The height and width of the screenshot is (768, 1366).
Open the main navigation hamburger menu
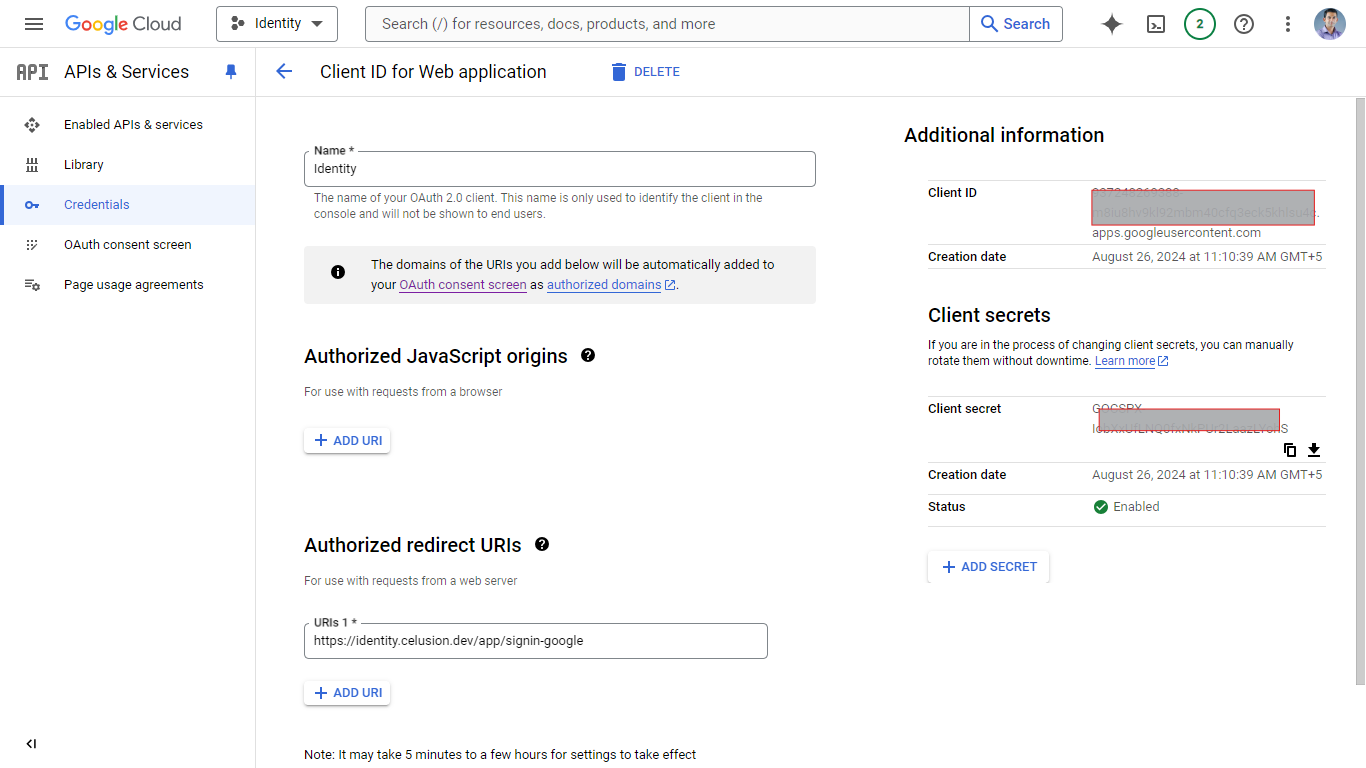(34, 24)
